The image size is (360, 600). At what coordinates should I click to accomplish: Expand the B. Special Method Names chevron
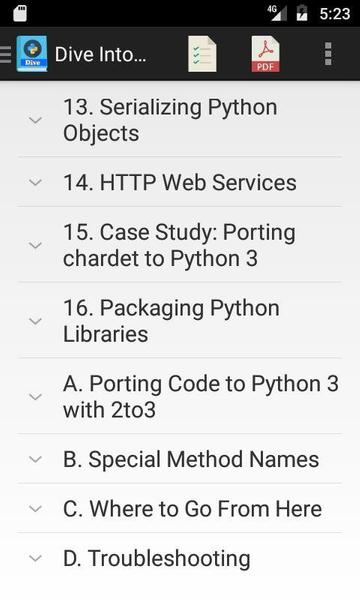[36, 459]
